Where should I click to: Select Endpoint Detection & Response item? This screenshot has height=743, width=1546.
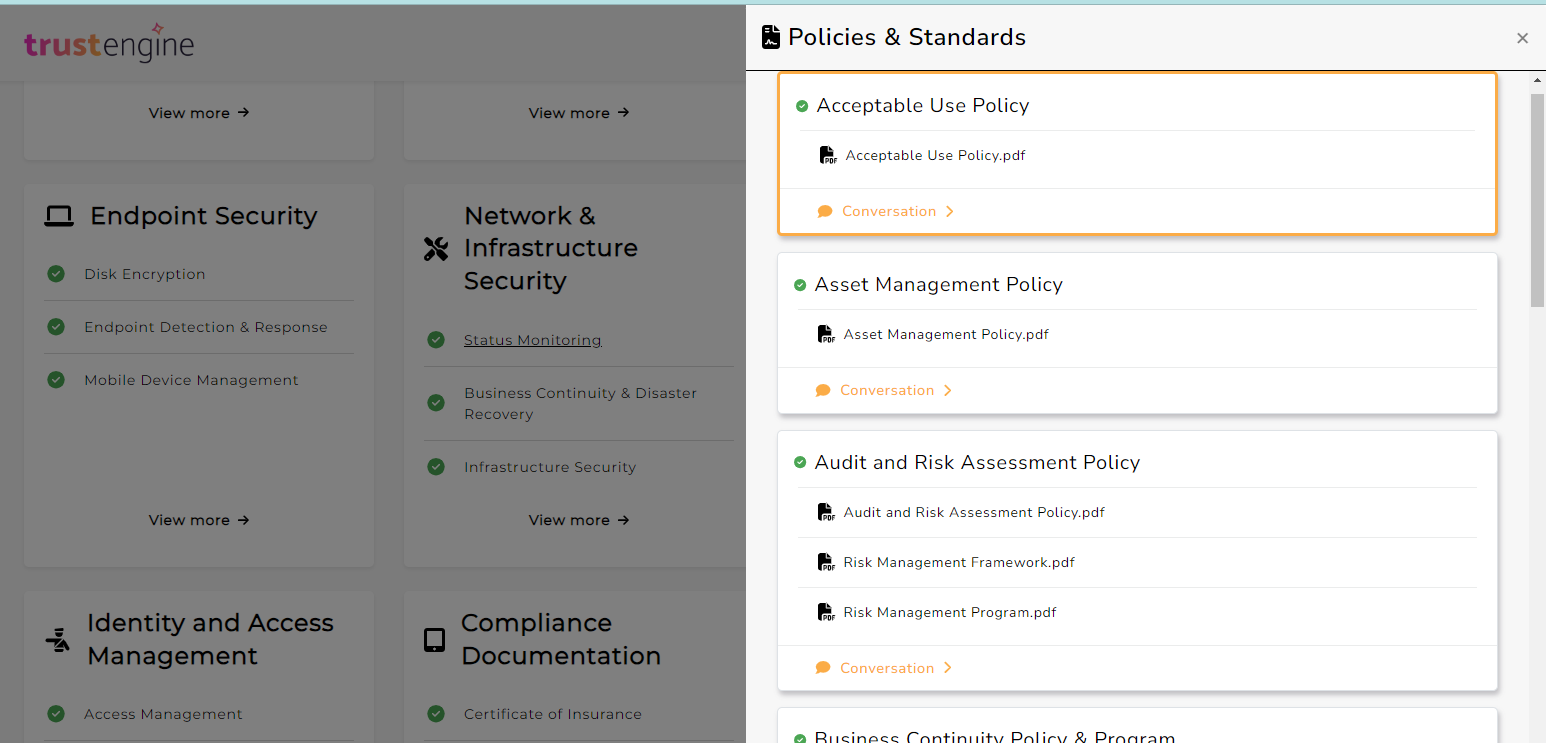pyautogui.click(x=206, y=327)
